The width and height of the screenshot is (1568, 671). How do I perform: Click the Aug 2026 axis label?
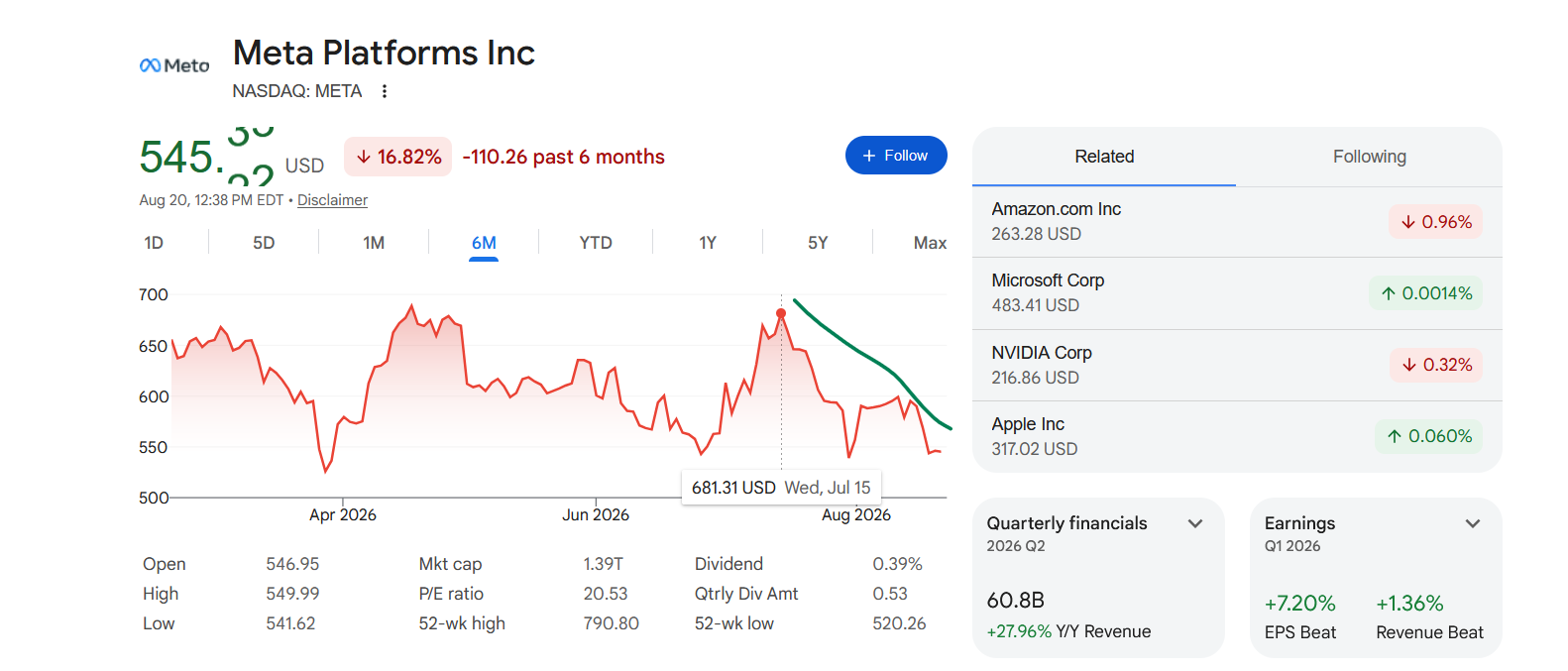click(x=856, y=515)
